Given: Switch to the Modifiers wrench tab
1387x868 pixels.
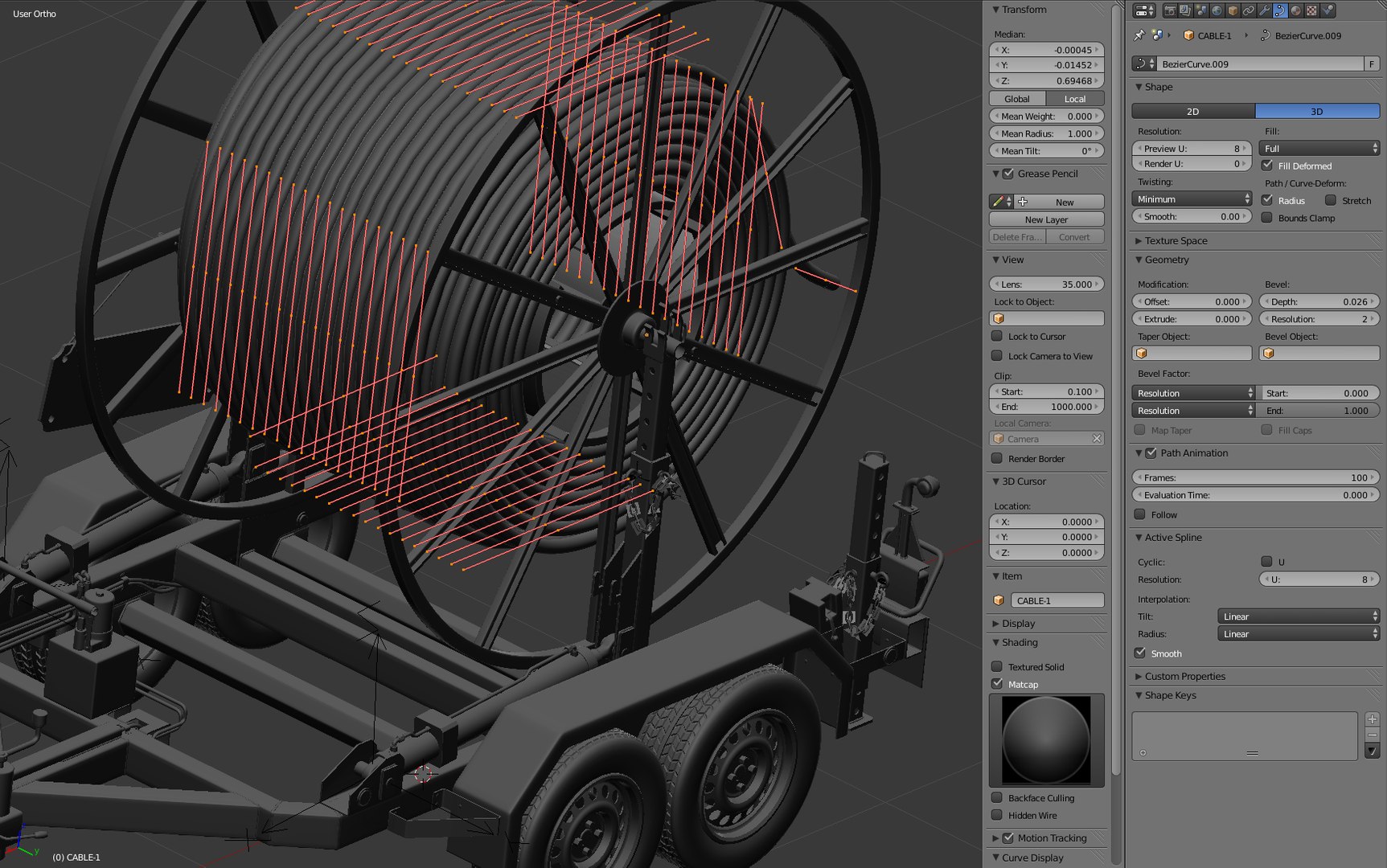Looking at the screenshot, I should pyautogui.click(x=1265, y=10).
